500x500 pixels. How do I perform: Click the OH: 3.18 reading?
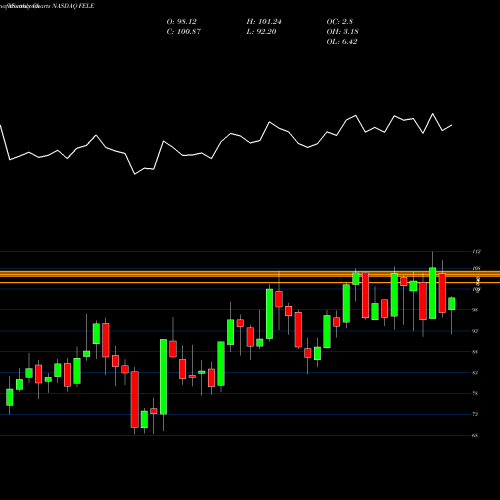(342, 32)
